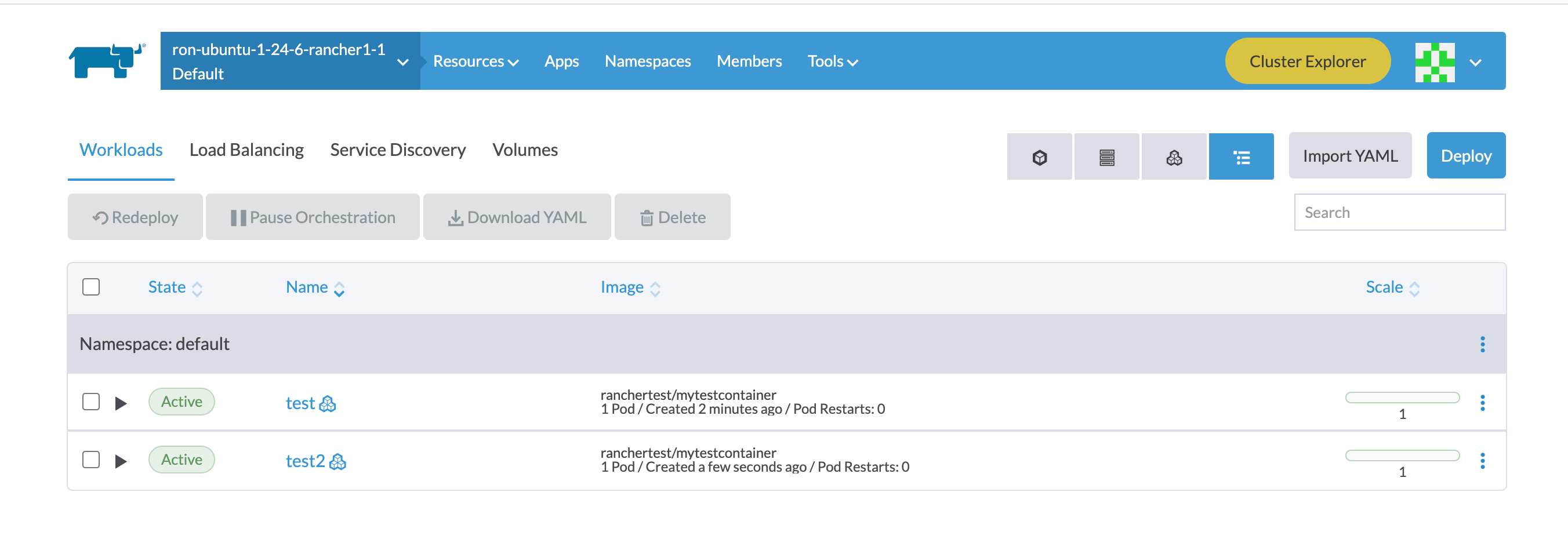Check the select-all checkbox in the table header
Image resolution: width=1568 pixels, height=554 pixels.
tap(90, 286)
